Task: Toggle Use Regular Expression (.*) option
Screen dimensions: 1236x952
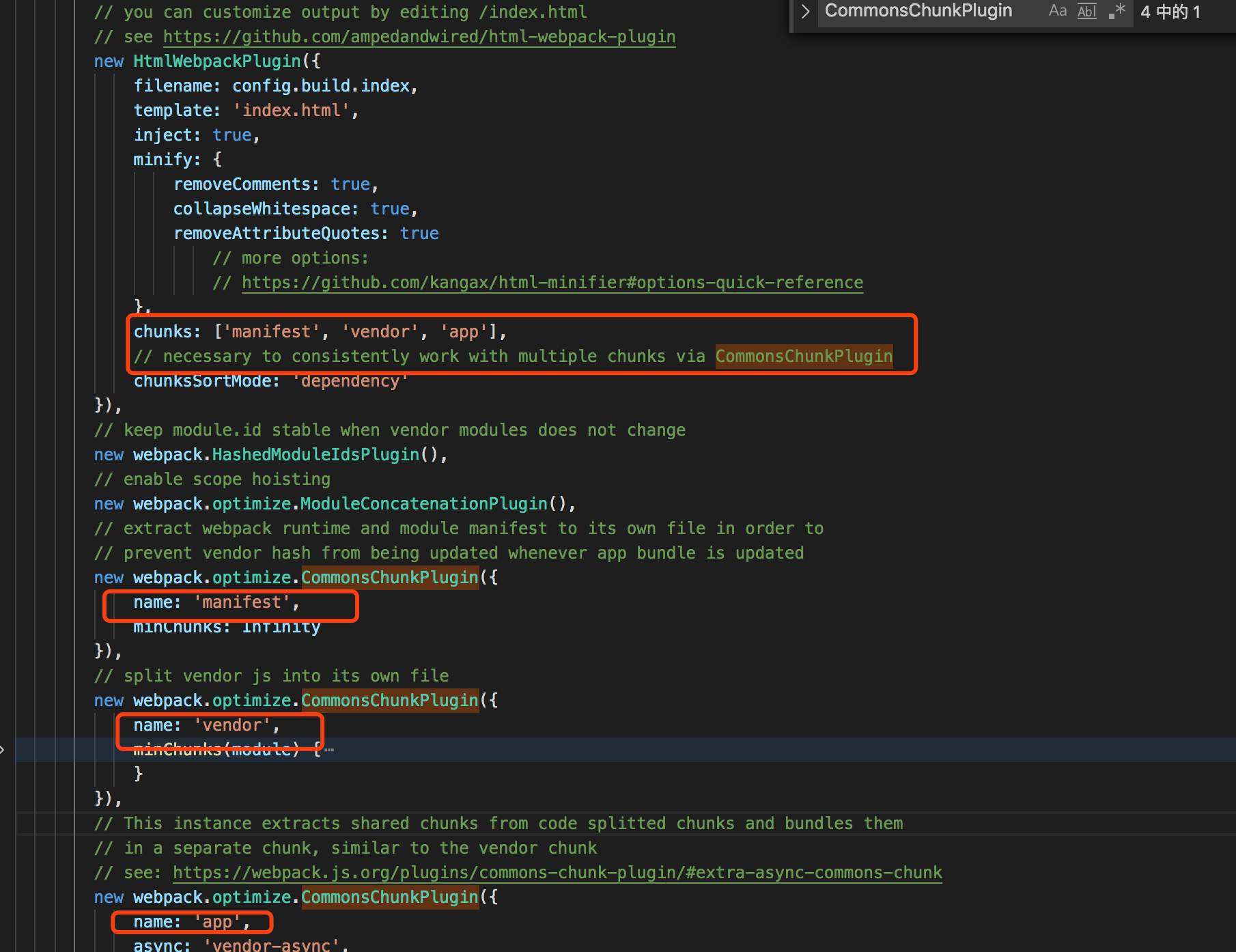Action: (x=1116, y=11)
